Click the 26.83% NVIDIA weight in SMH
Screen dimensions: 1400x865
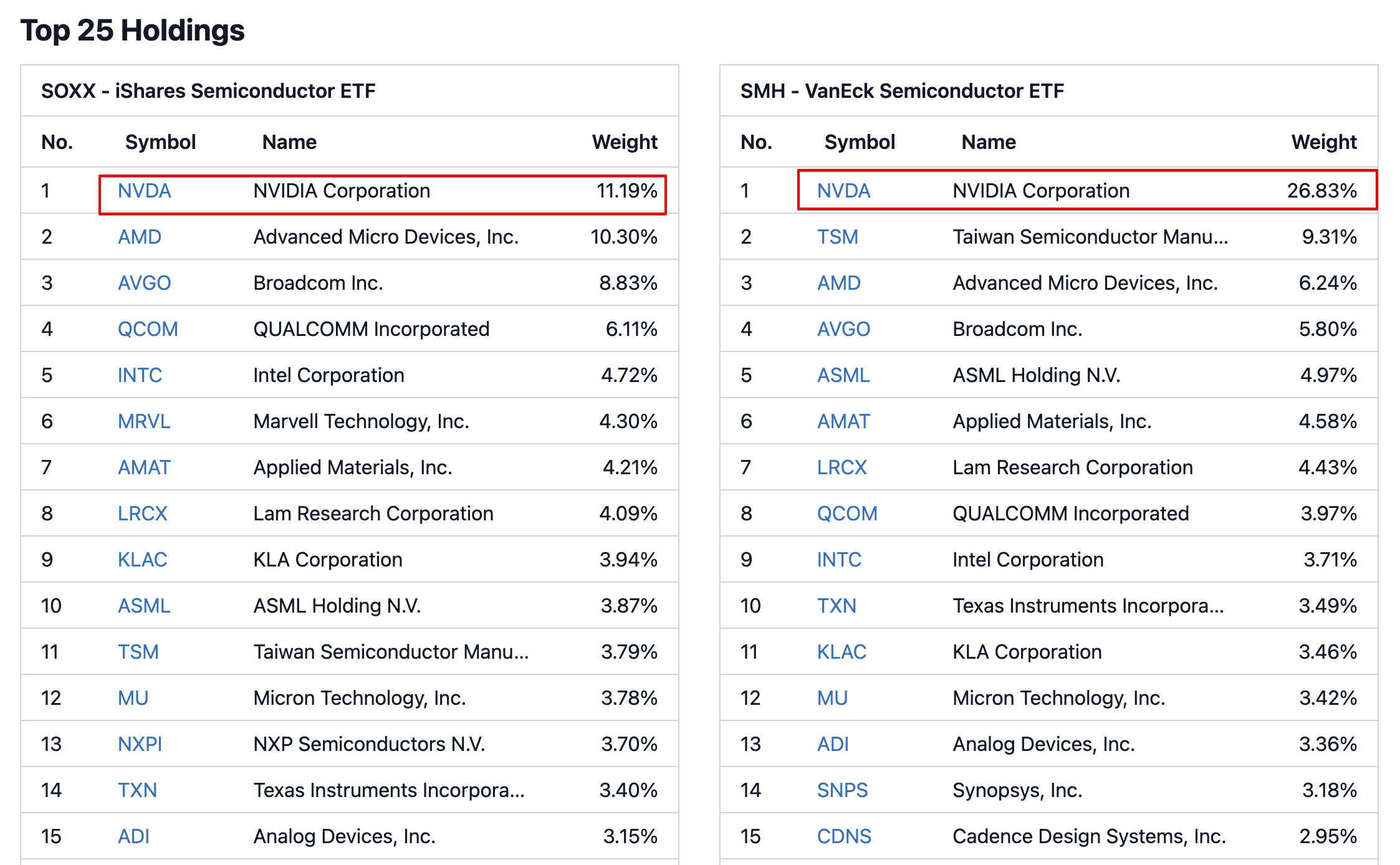[x=1321, y=191]
